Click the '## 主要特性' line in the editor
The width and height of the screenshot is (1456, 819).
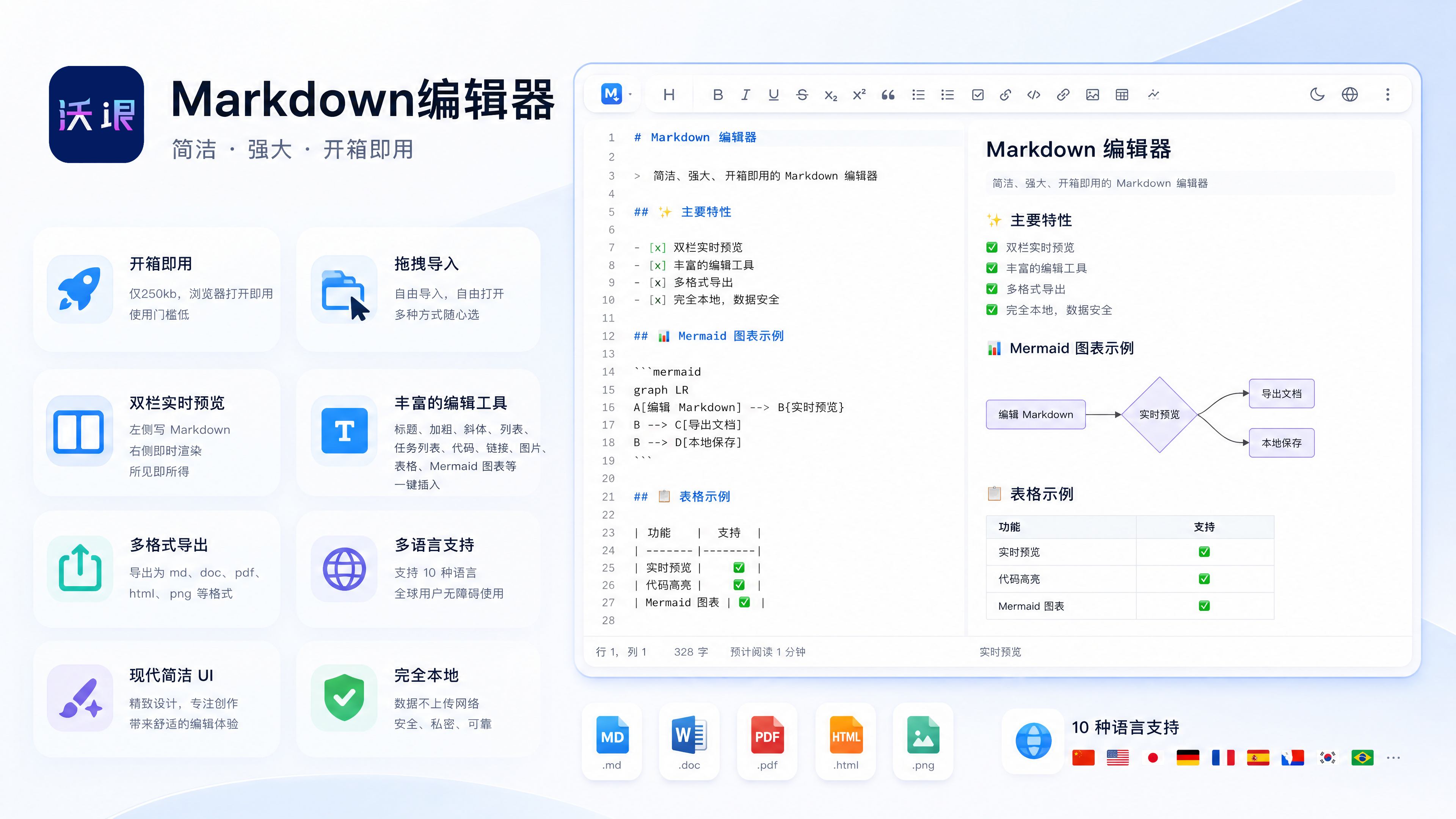tap(682, 212)
